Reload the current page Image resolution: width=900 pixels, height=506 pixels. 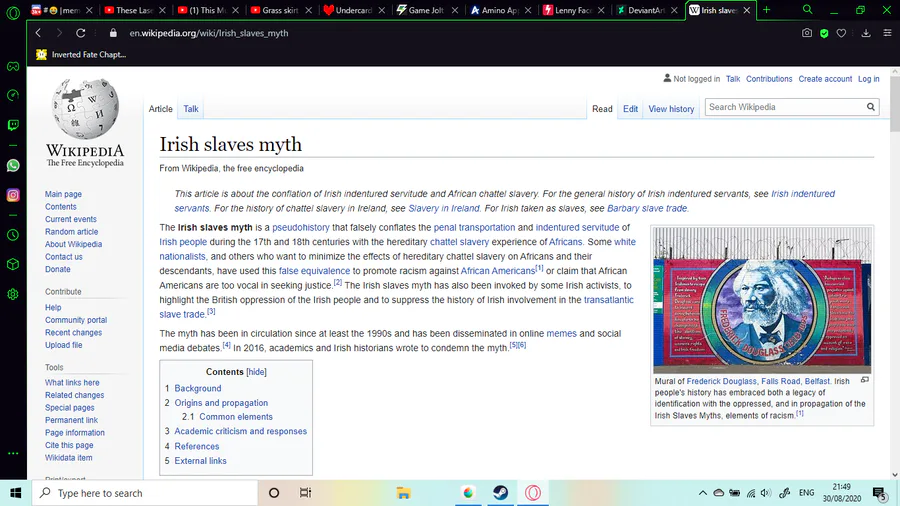pos(80,33)
